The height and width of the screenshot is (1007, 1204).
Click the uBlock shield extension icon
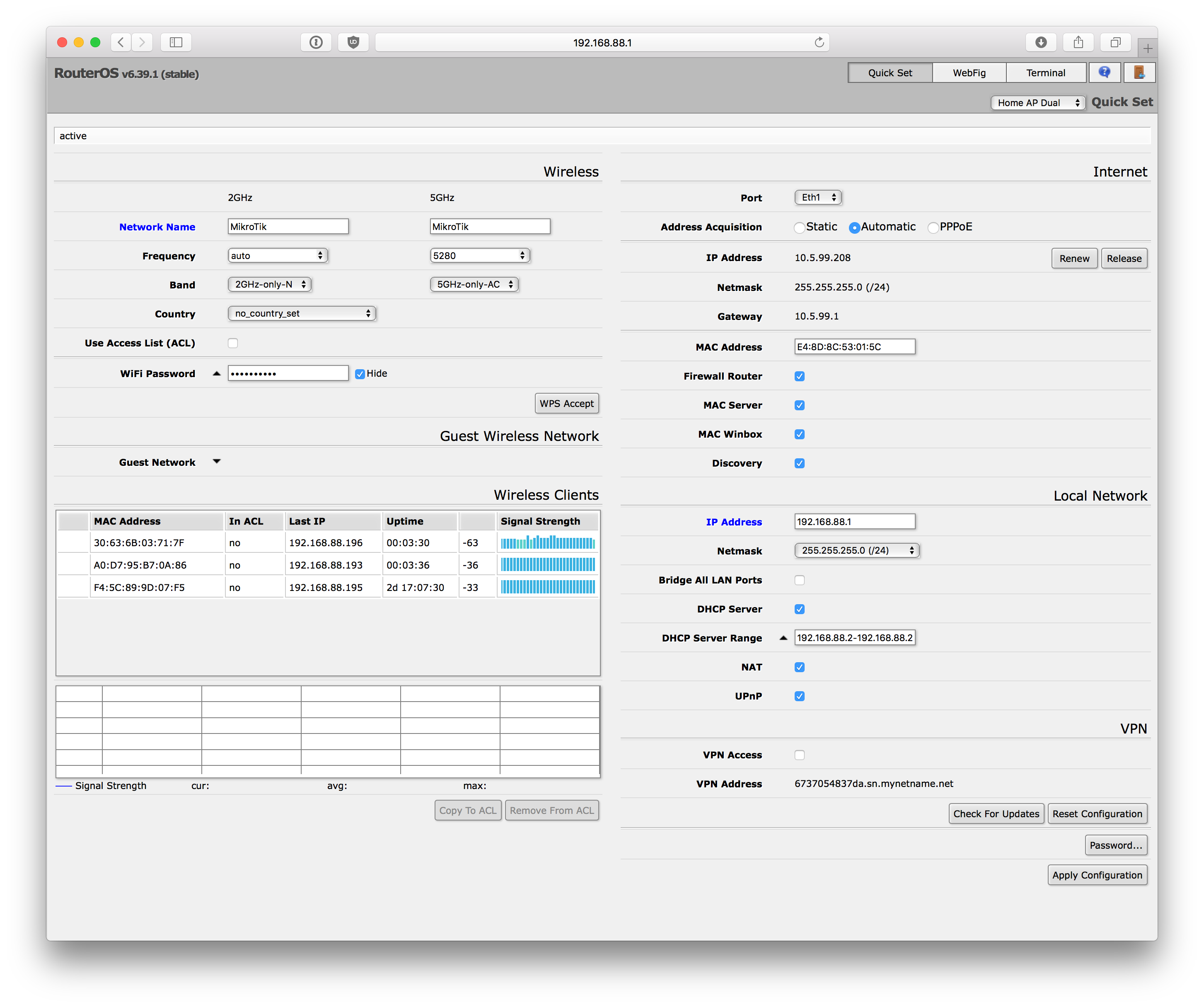click(x=353, y=42)
